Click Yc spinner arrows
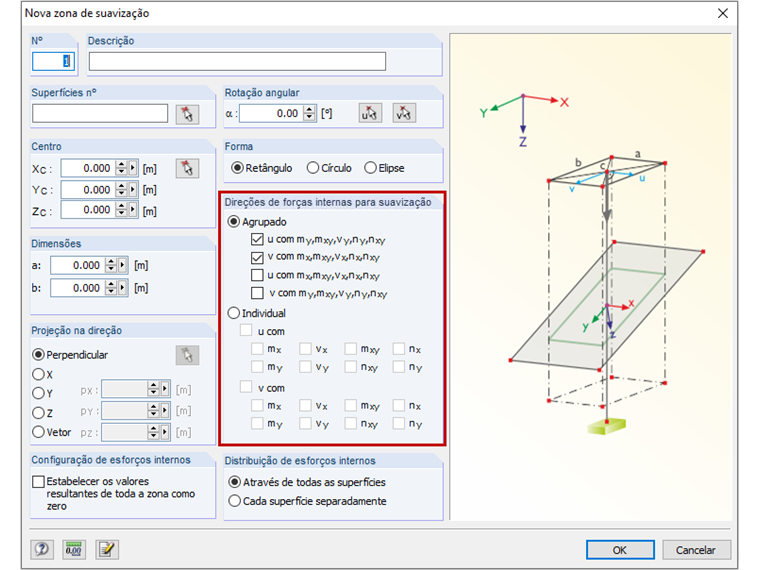Viewport: 760px width, 570px height. coord(121,190)
